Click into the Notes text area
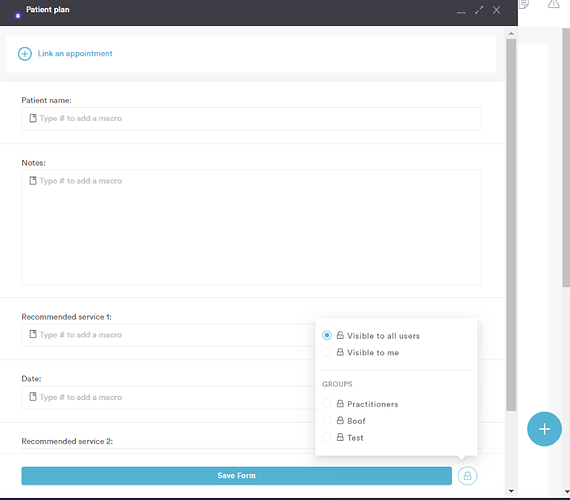This screenshot has width=570, height=500. 251,227
